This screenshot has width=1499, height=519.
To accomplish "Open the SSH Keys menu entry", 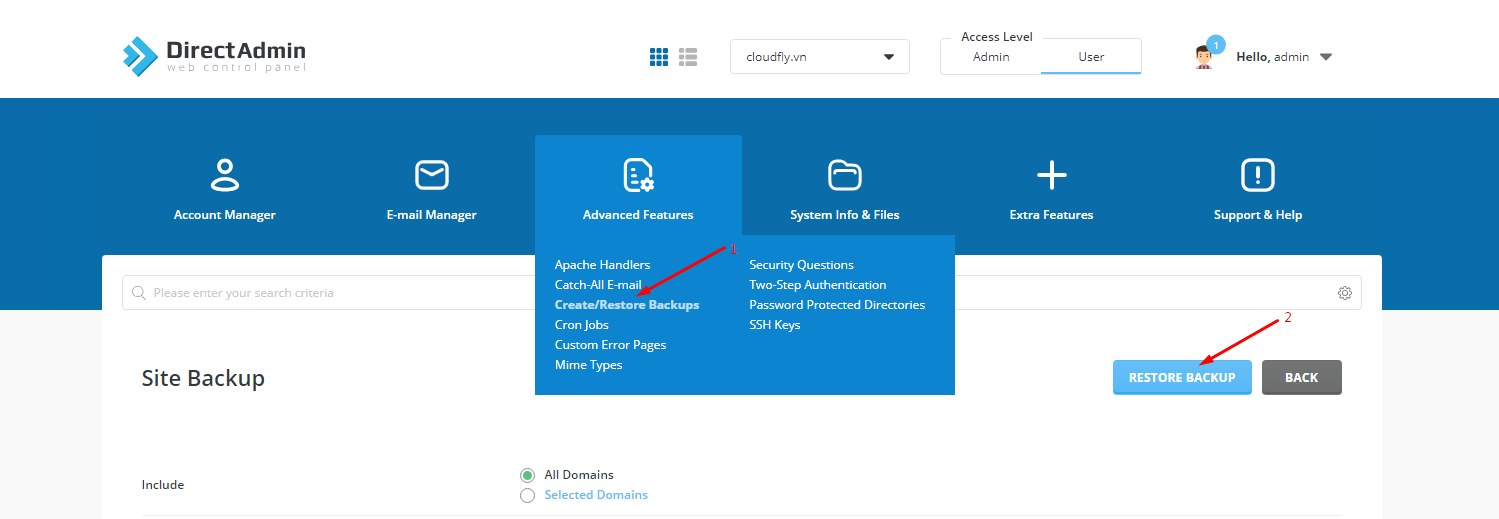I will point(775,325).
